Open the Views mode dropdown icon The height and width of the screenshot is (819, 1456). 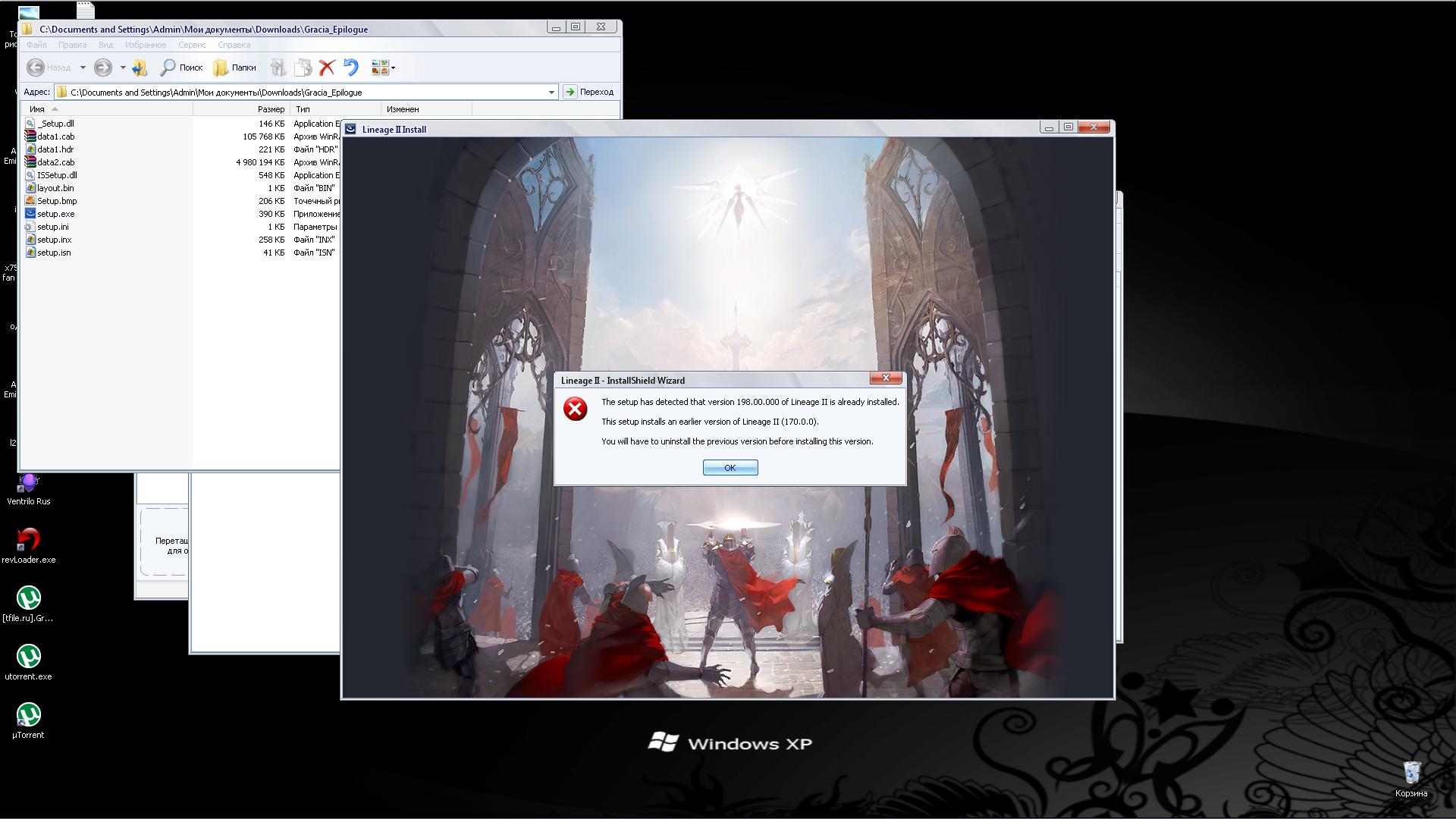click(382, 68)
